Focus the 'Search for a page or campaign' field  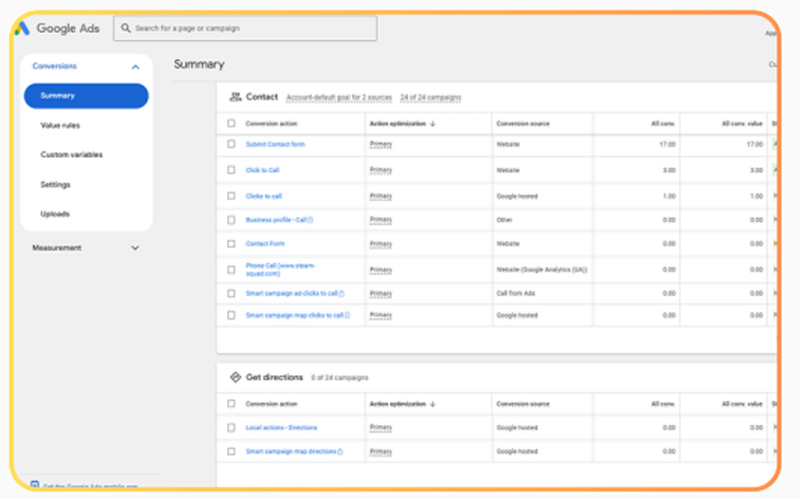pyautogui.click(x=245, y=28)
